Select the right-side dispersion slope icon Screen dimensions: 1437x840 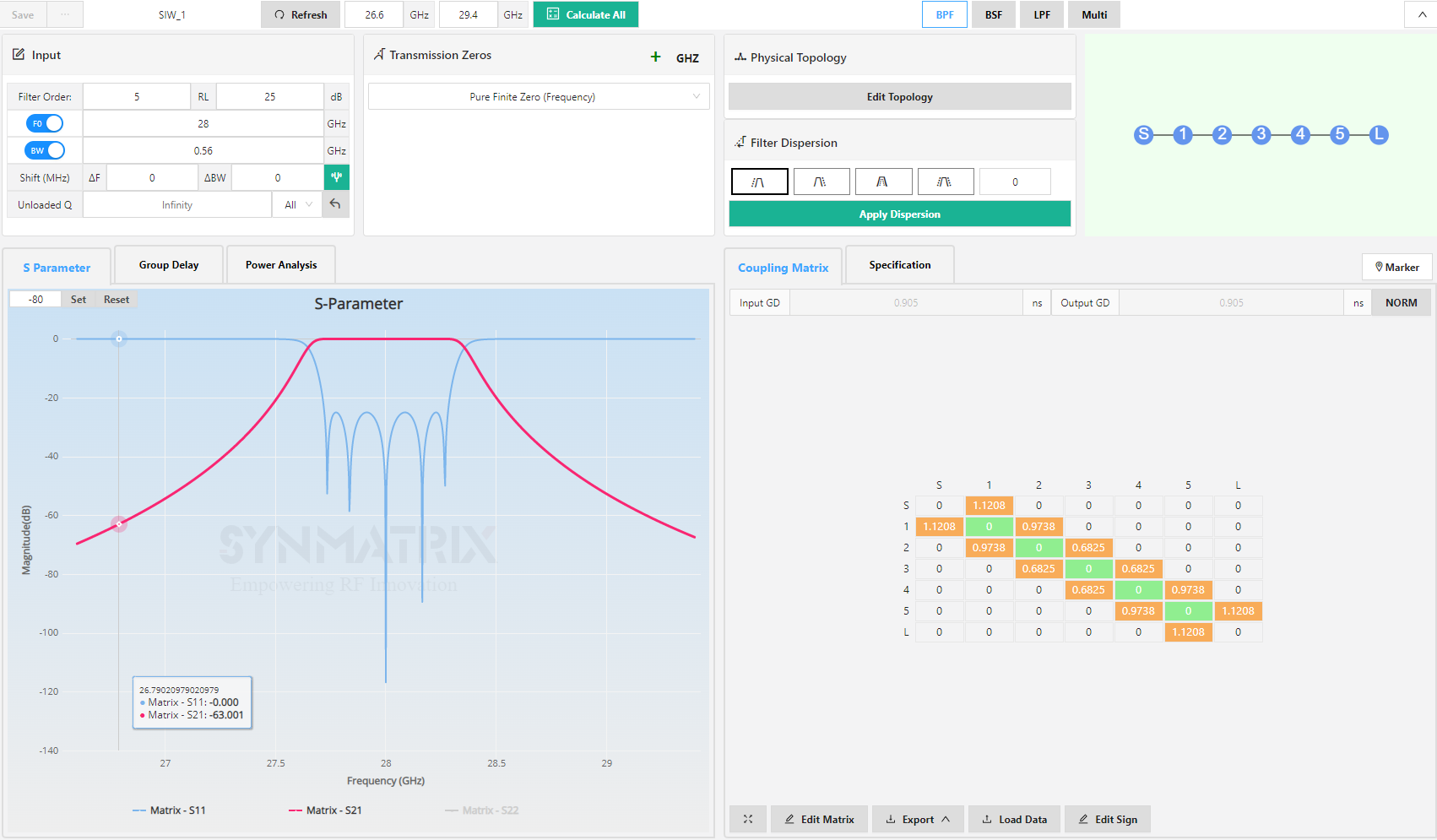822,181
